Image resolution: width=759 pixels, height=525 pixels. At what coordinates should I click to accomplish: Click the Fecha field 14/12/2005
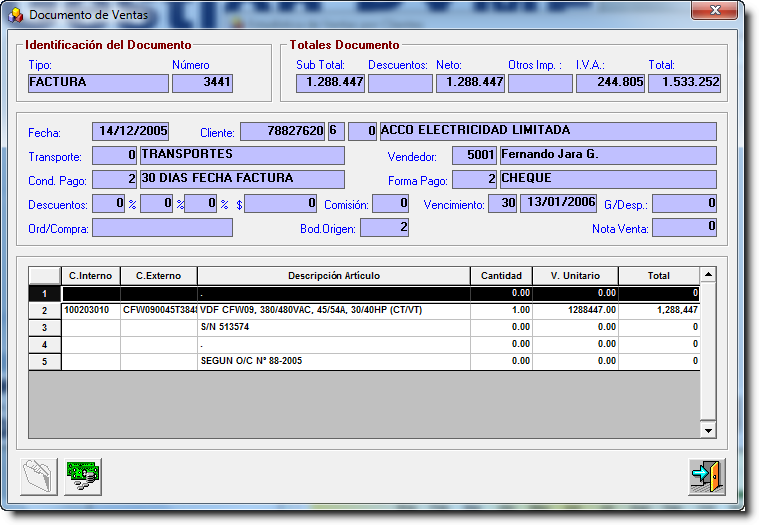[131, 132]
